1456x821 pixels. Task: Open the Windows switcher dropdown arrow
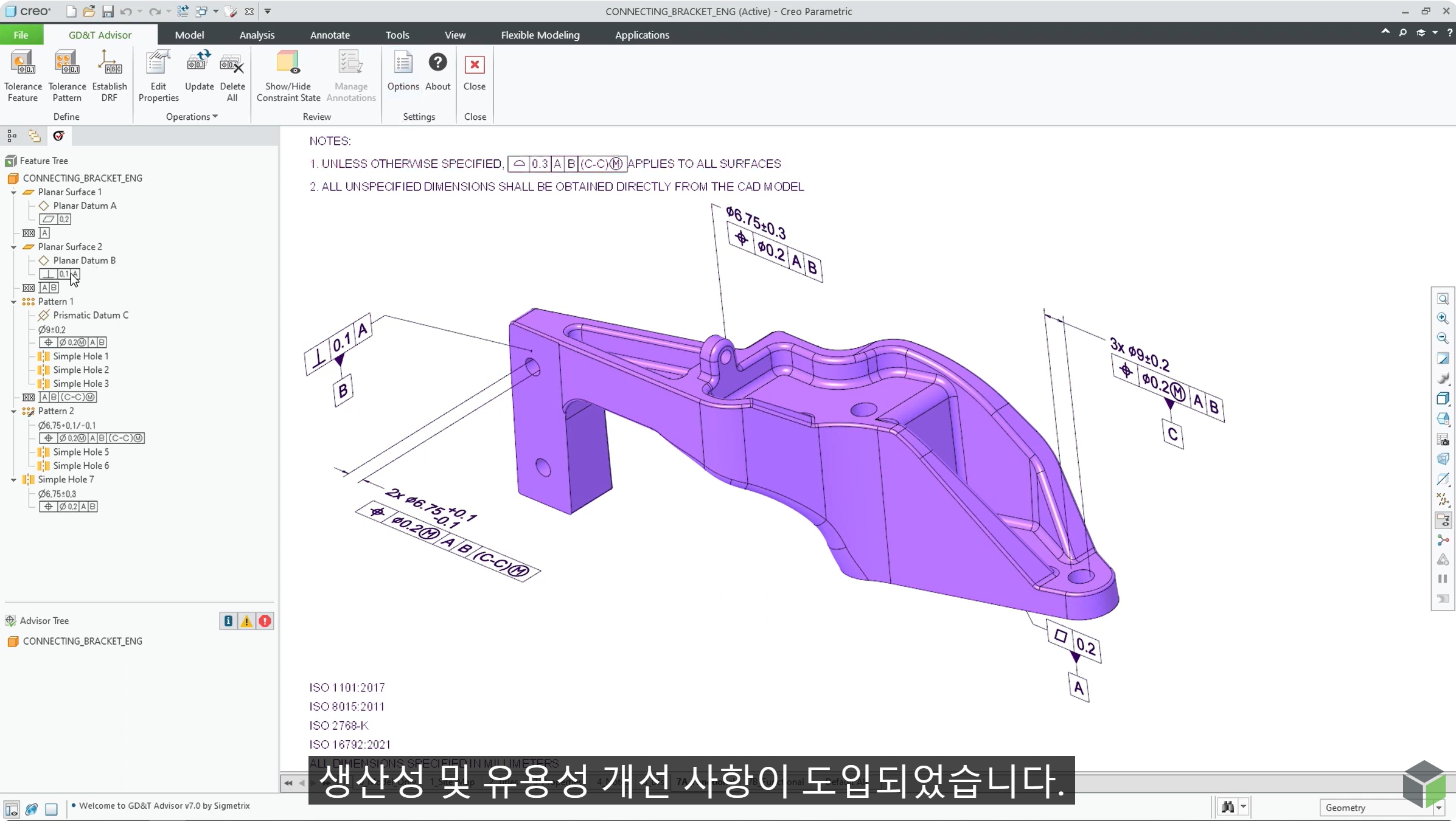tap(215, 12)
